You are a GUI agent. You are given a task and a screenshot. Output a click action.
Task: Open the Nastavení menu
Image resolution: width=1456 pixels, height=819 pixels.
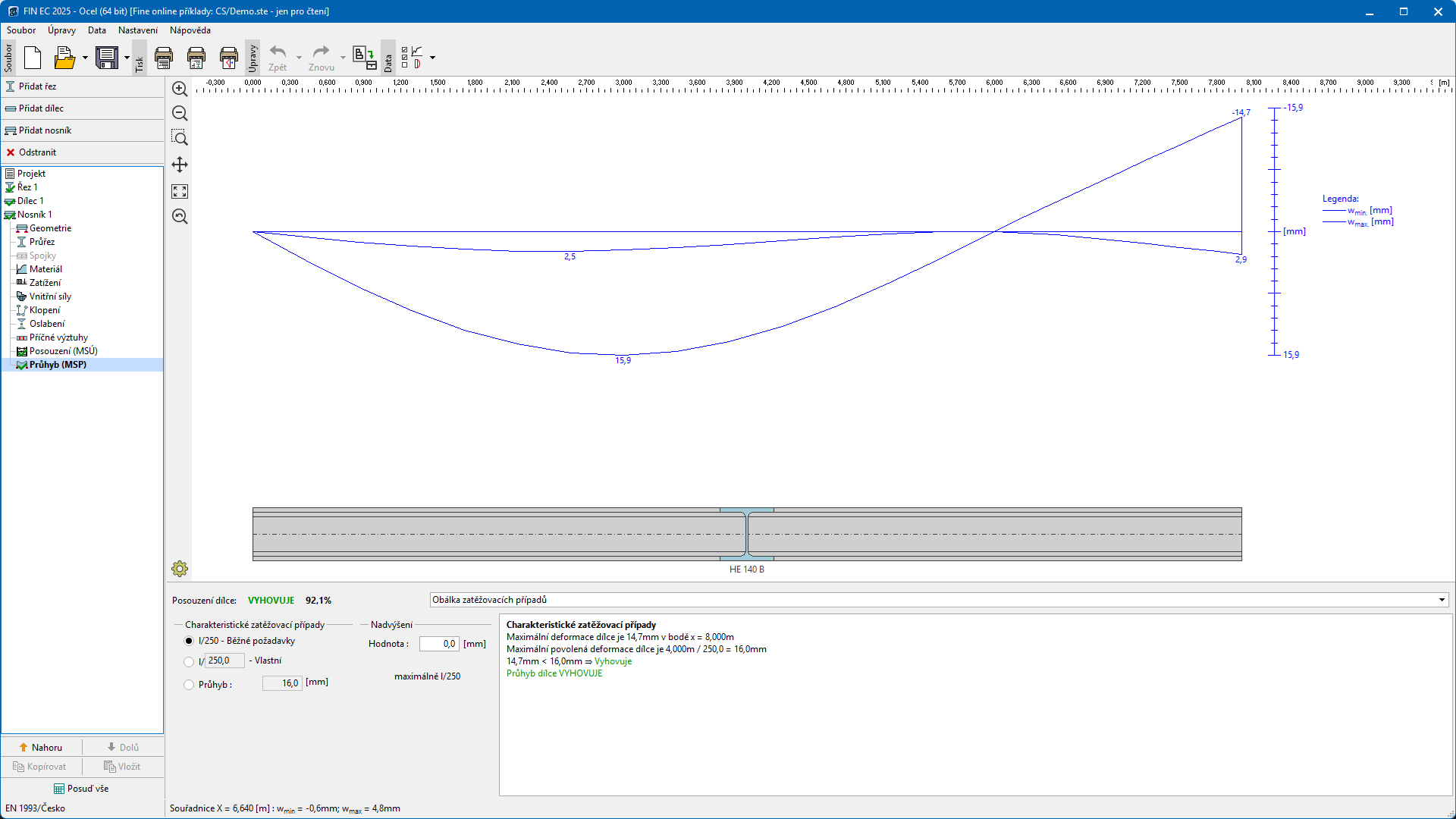coord(138,30)
